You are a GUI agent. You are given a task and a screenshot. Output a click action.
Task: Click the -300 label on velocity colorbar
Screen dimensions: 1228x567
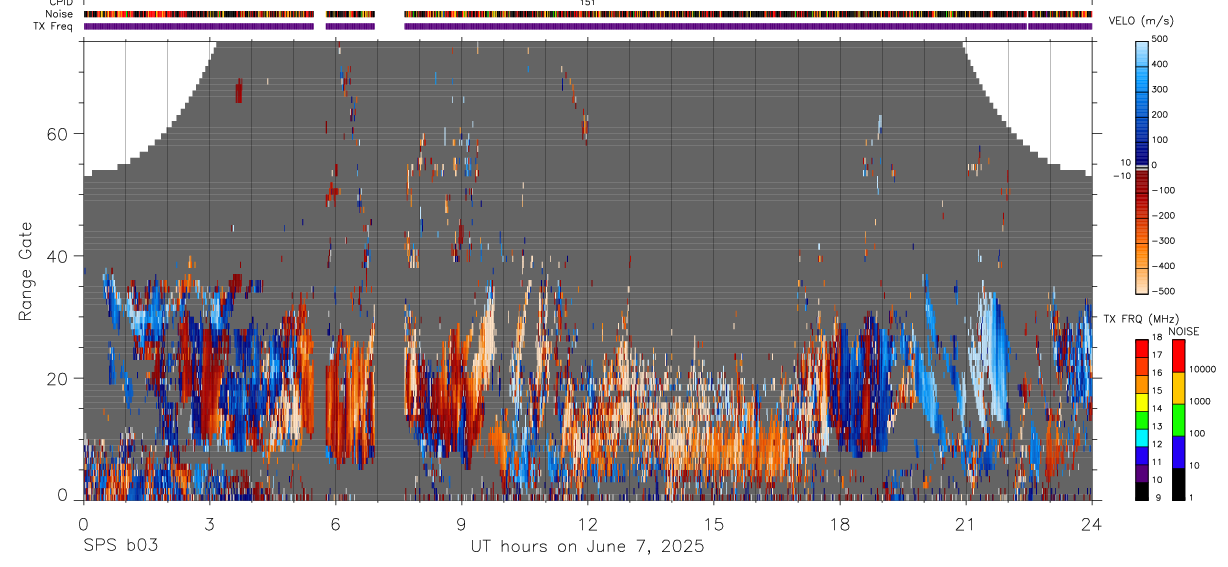[1162, 241]
